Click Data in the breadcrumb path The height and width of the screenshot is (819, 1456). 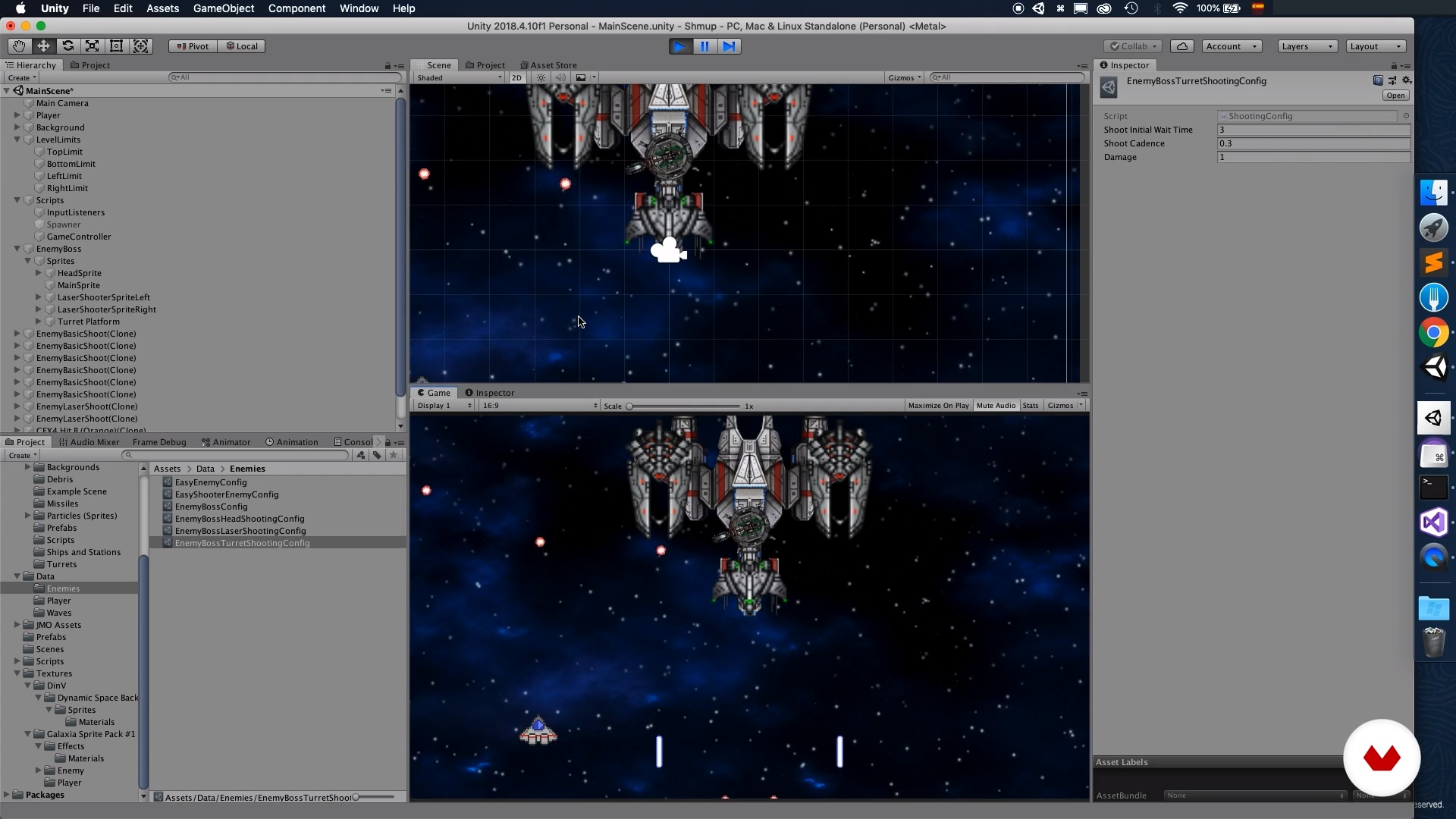(x=205, y=469)
